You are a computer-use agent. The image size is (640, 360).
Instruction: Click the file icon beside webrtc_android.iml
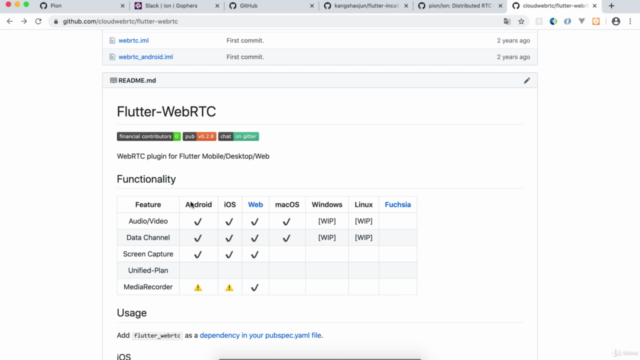[x=112, y=57]
